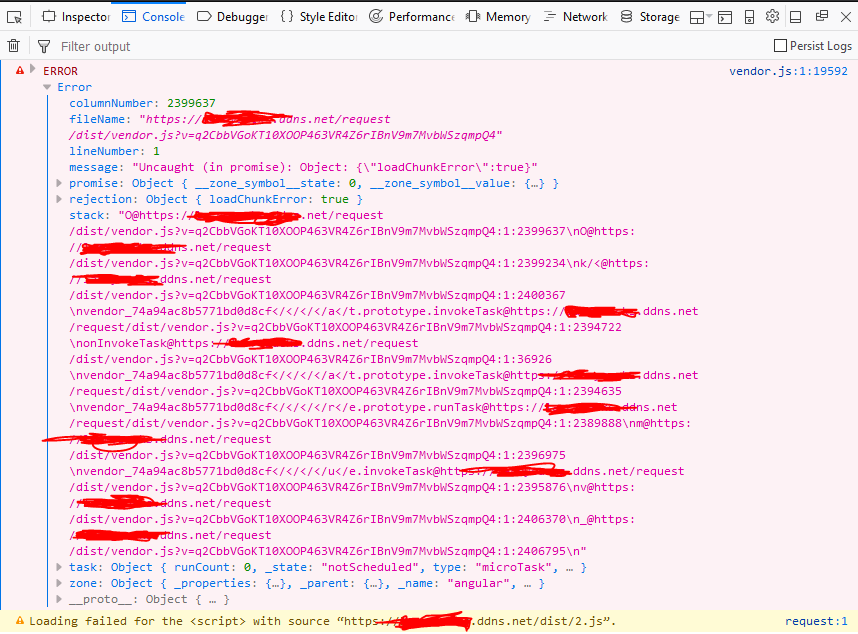Click the red error alert icon
Viewport: 858px width, 634px height.
coord(19,70)
